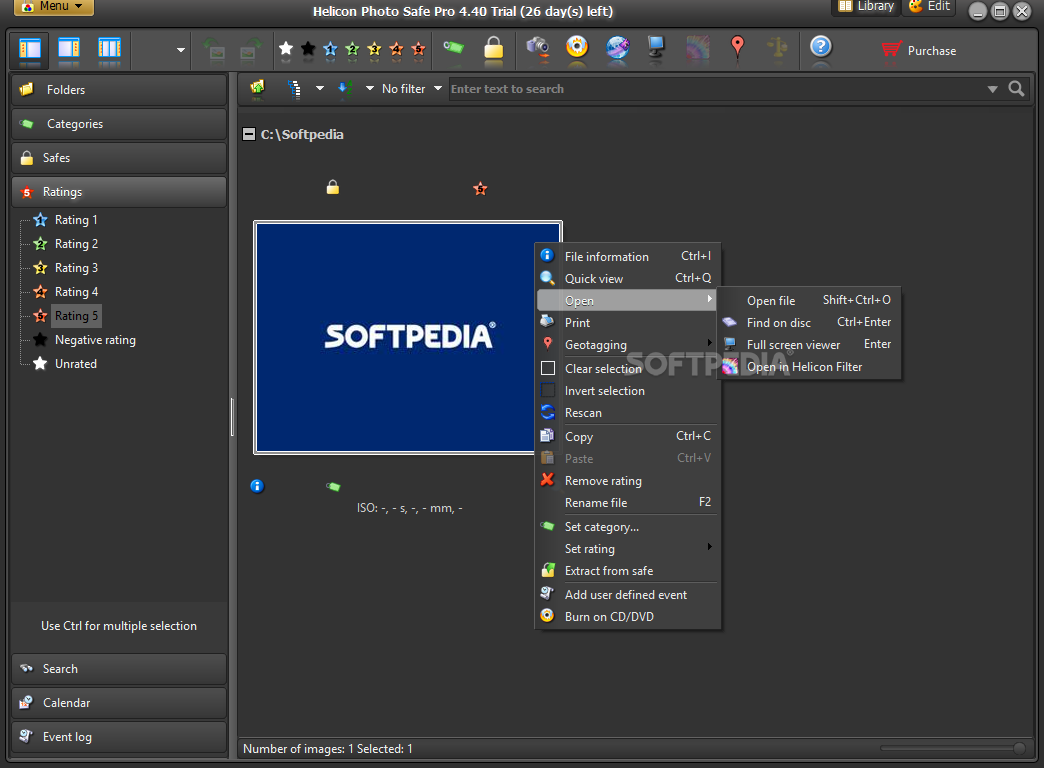The height and width of the screenshot is (768, 1044).
Task: Open dropdown arrow after layout icons
Action: click(180, 50)
